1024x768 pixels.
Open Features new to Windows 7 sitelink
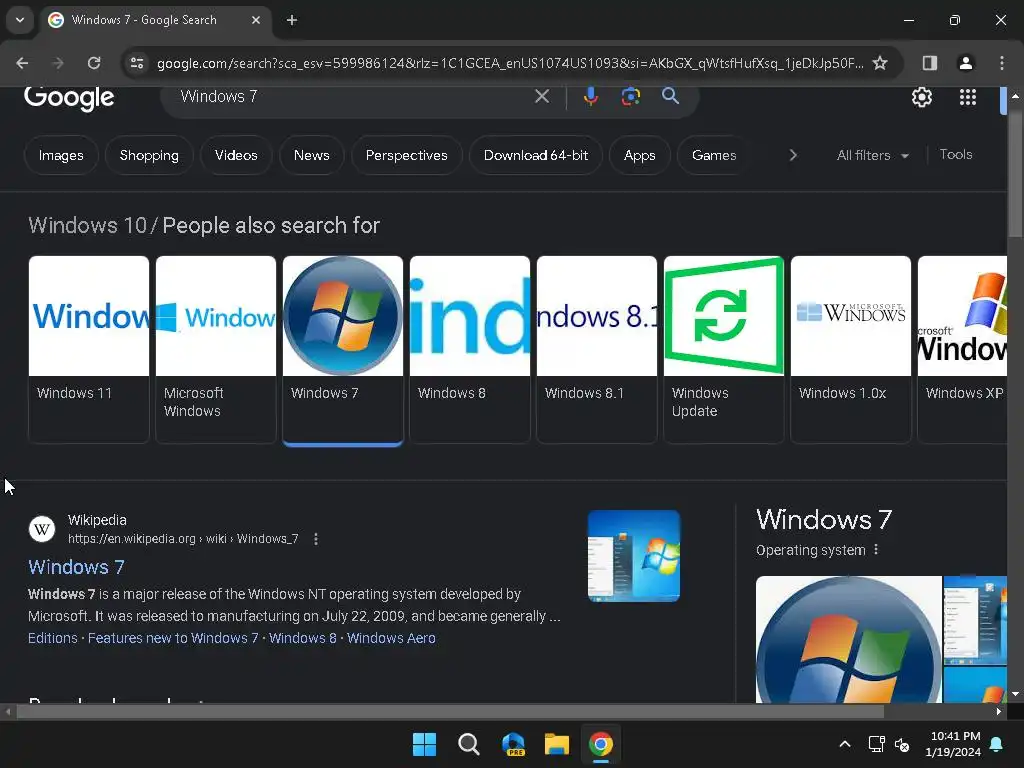(x=173, y=638)
